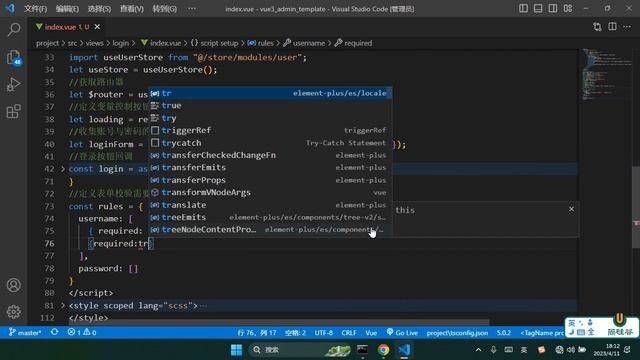Open changes compare icon in editor toolbar
The height and width of the screenshot is (360, 640).
click(x=597, y=27)
